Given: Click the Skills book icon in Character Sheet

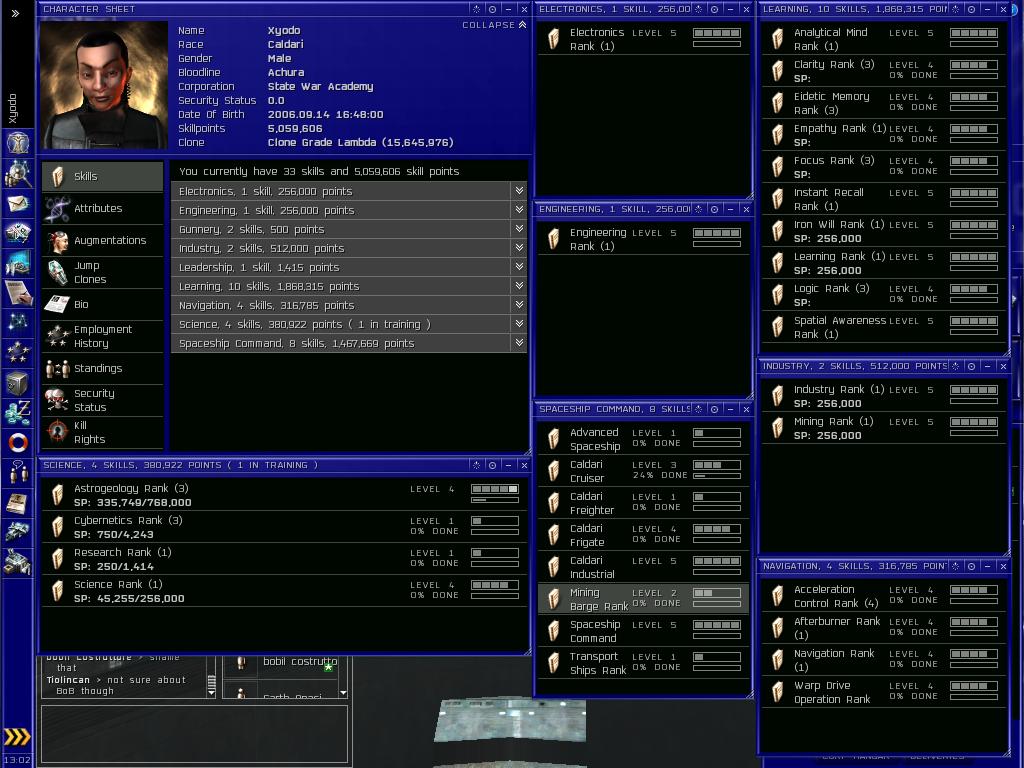Looking at the screenshot, I should click(57, 176).
